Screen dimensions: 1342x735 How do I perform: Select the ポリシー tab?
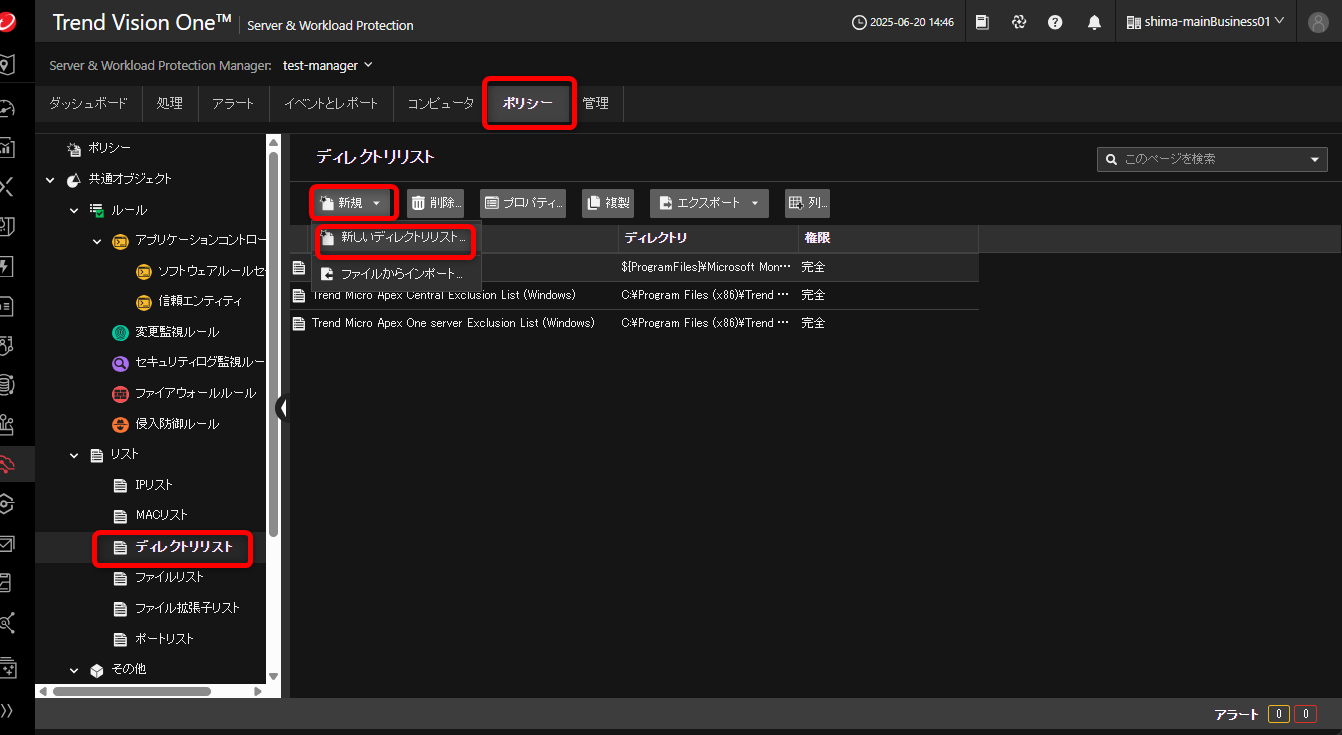coord(529,104)
